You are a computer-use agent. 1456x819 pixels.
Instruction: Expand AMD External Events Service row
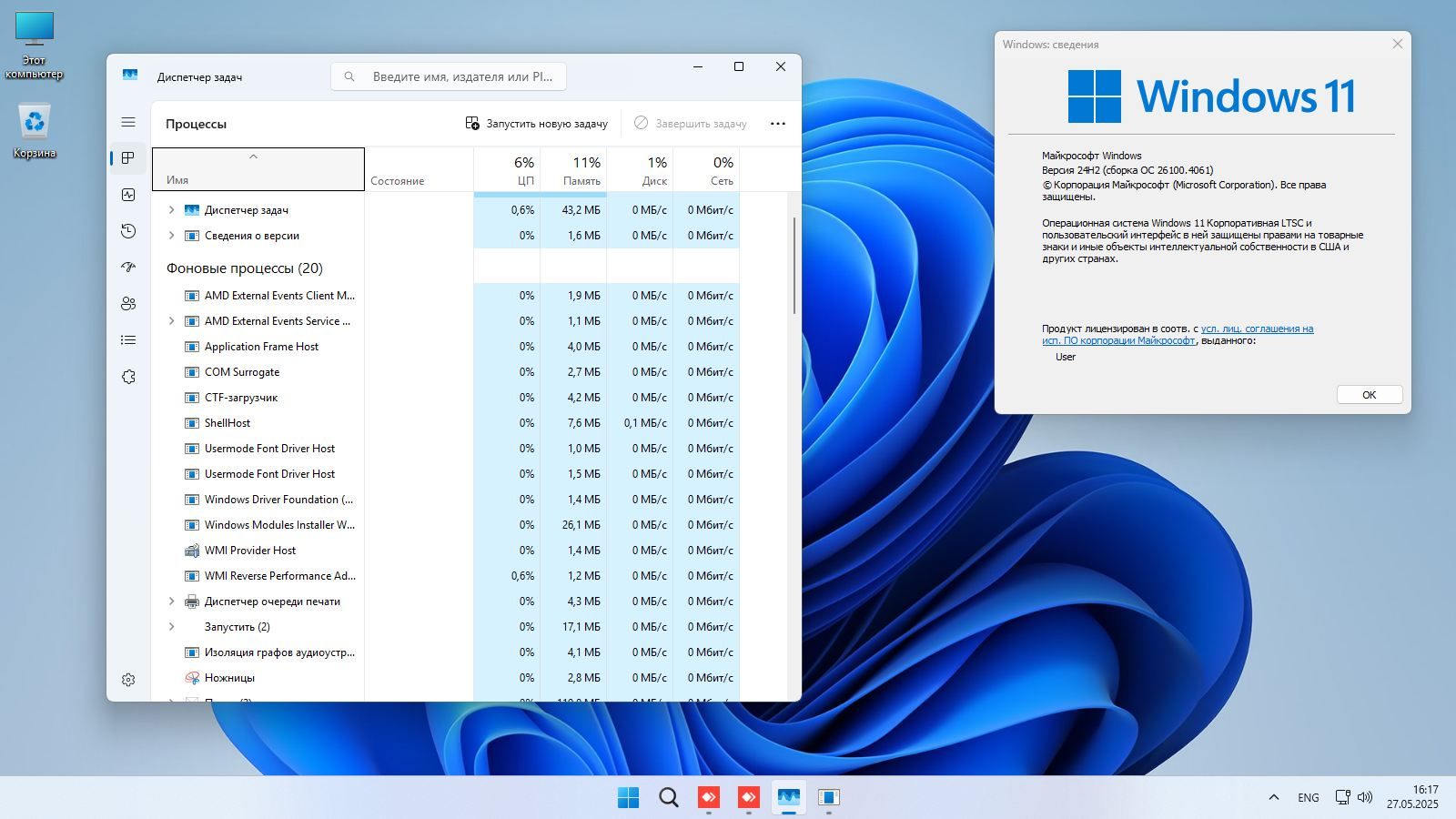click(x=171, y=321)
